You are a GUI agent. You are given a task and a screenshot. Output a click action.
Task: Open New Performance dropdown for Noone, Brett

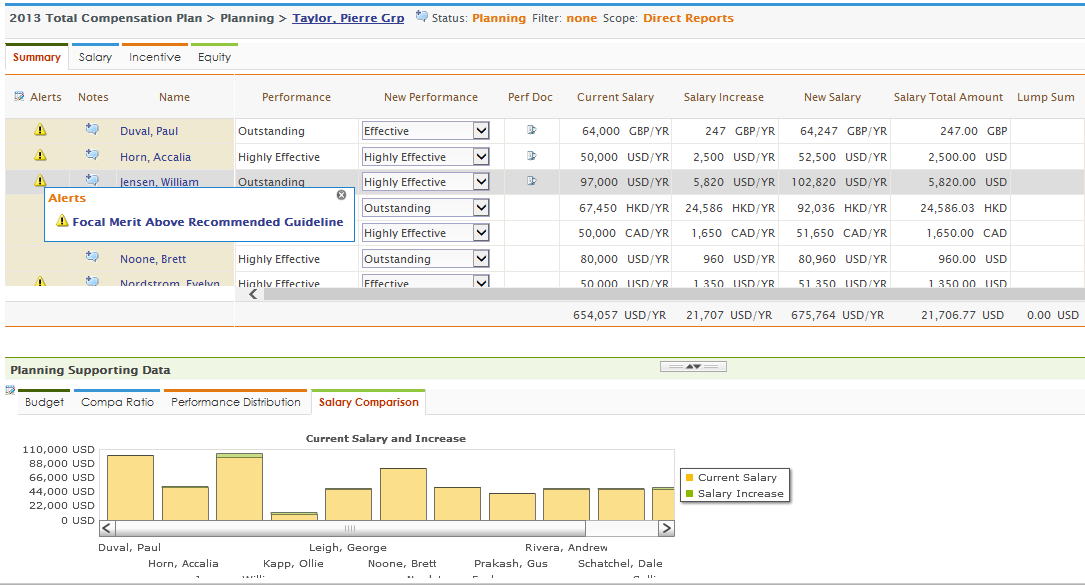tap(480, 259)
